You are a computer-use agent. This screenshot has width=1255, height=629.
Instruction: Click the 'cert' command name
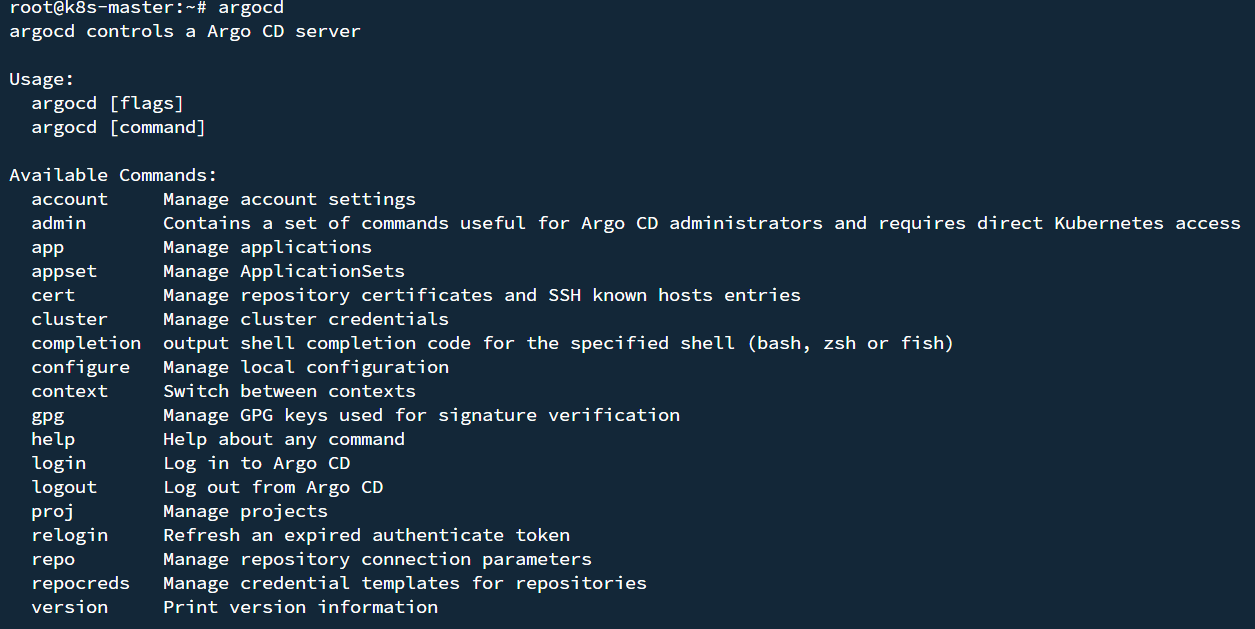click(x=53, y=295)
